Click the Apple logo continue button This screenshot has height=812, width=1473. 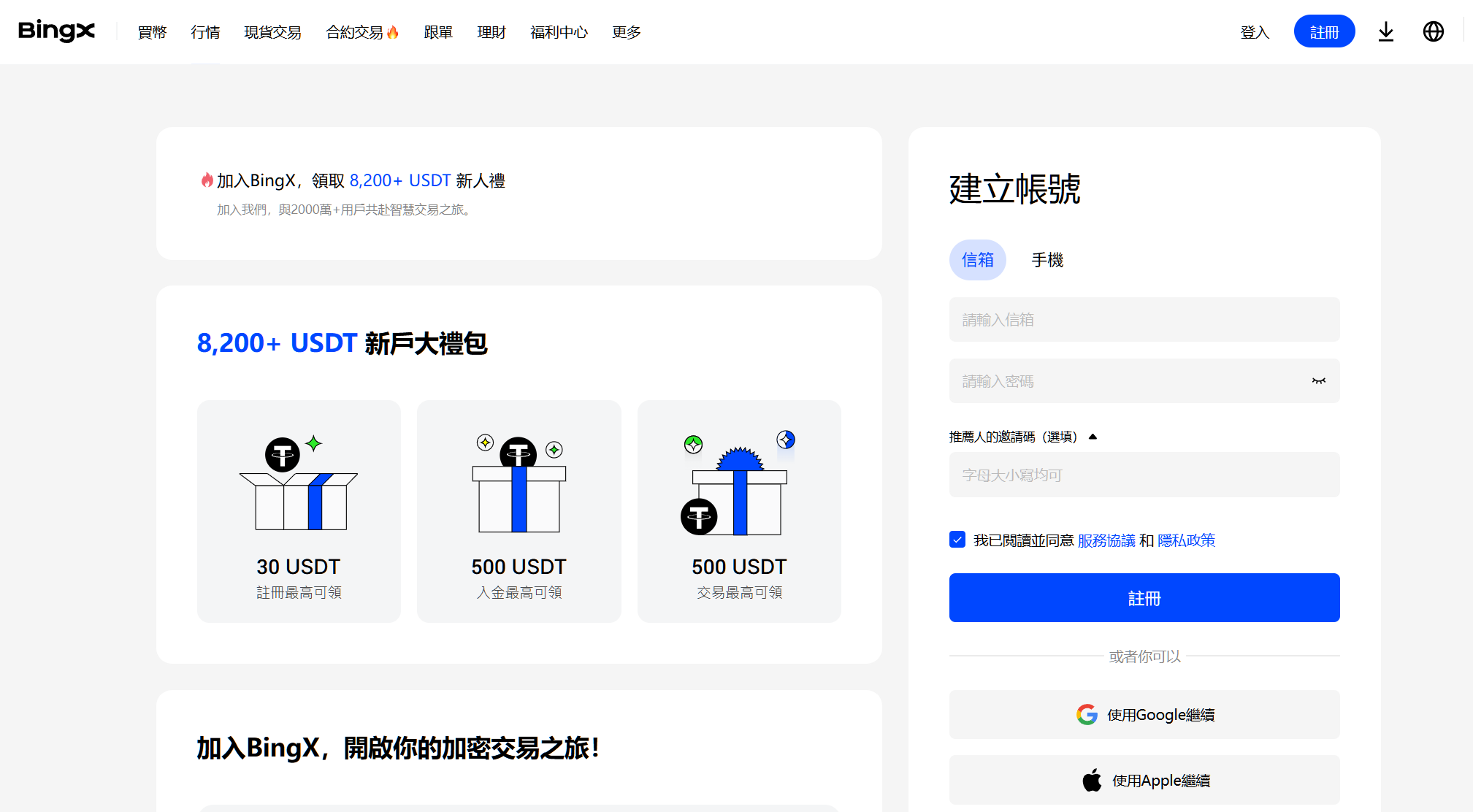(1144, 780)
